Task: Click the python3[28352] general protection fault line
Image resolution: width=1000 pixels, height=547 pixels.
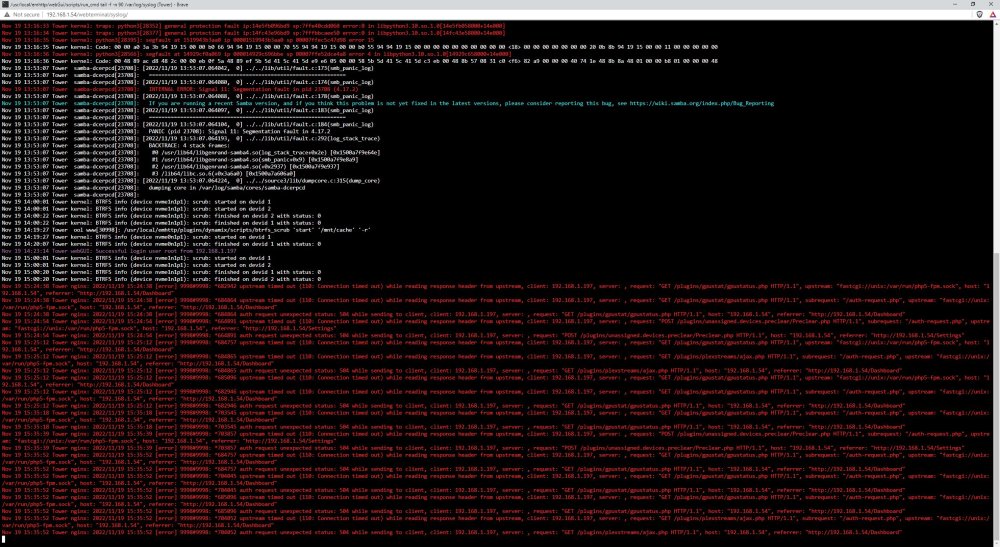Action: 253,26
